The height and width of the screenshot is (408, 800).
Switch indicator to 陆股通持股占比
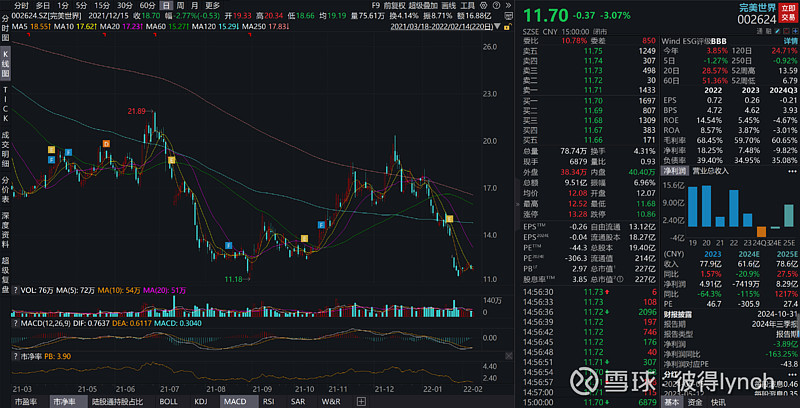coord(115,401)
